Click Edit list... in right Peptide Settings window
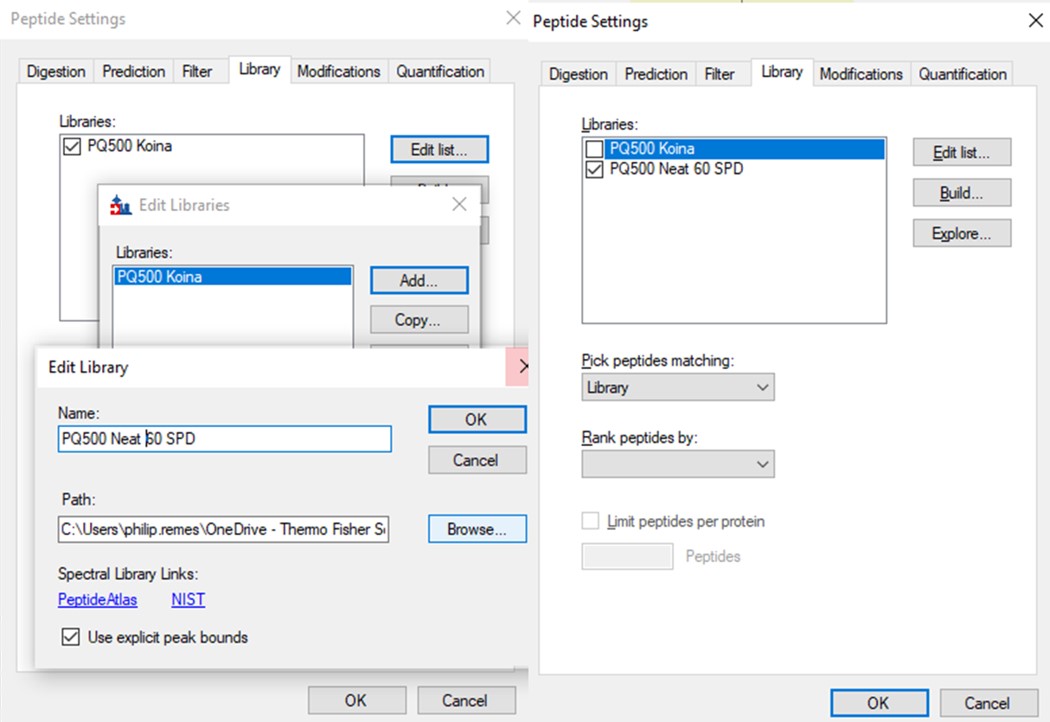Screen dimensions: 1050x722 tap(962, 153)
